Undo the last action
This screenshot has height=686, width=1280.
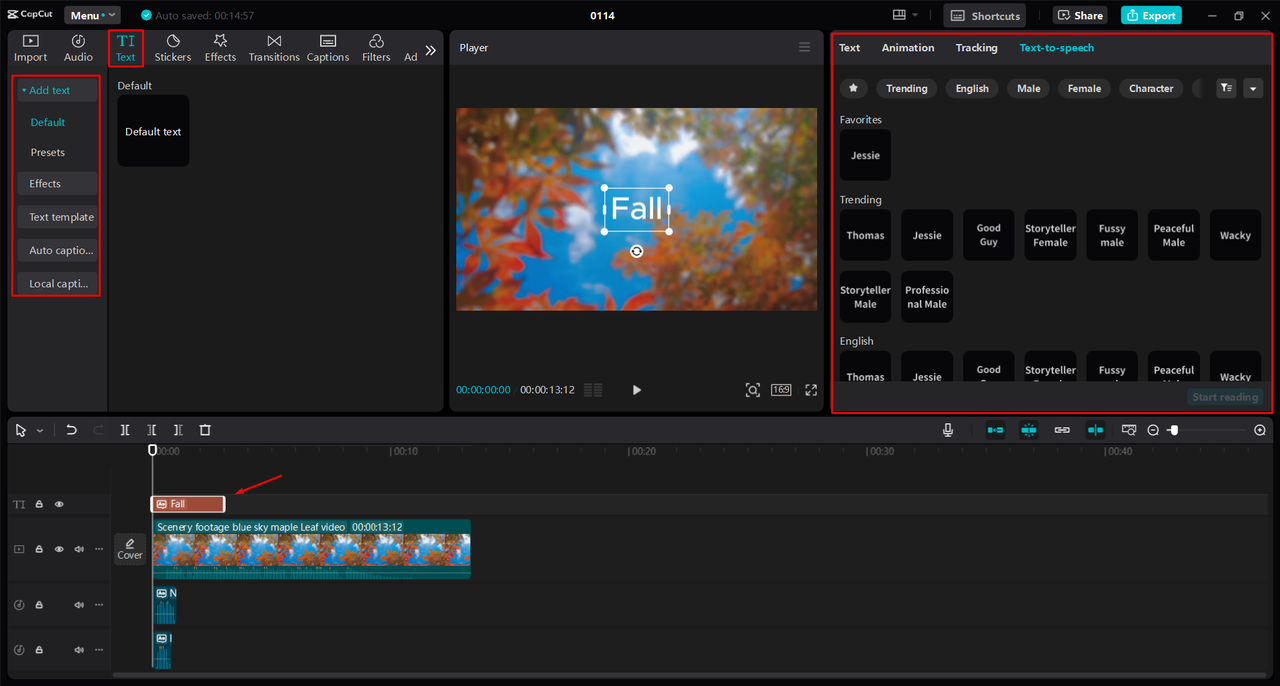click(71, 430)
